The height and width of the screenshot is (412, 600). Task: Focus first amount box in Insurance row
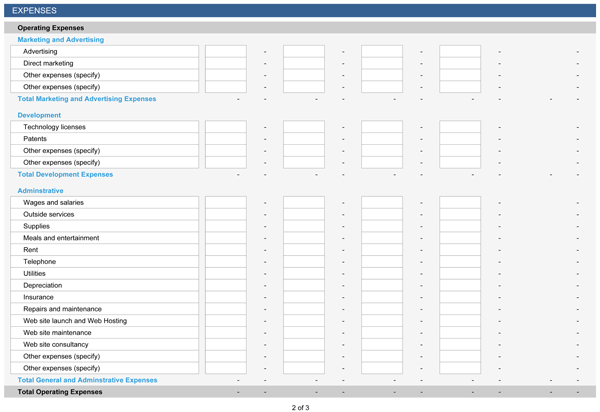[x=226, y=298]
